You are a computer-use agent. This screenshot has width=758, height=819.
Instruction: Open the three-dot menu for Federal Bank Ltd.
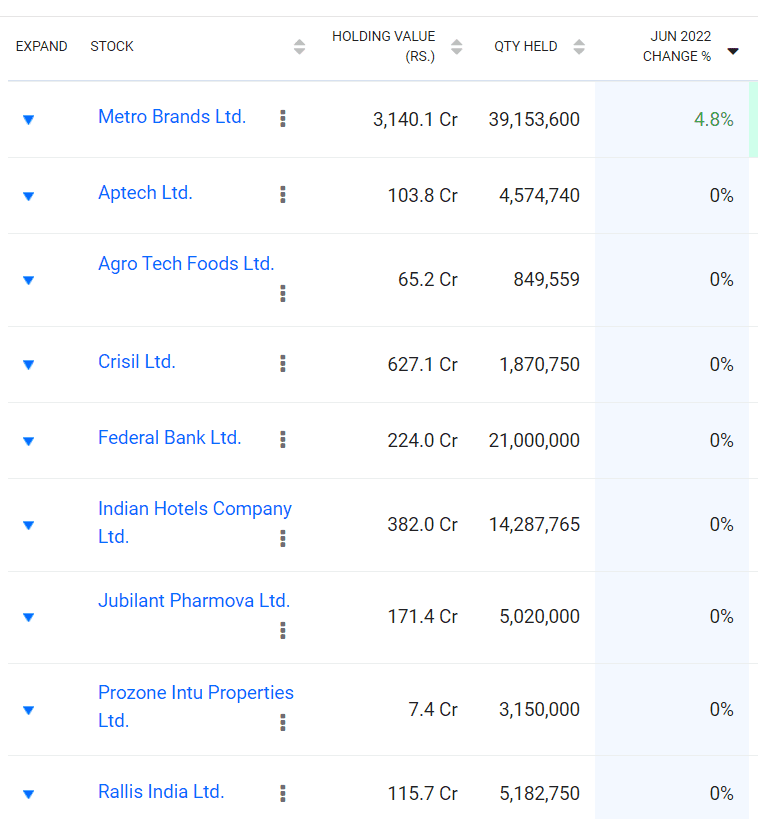point(283,440)
